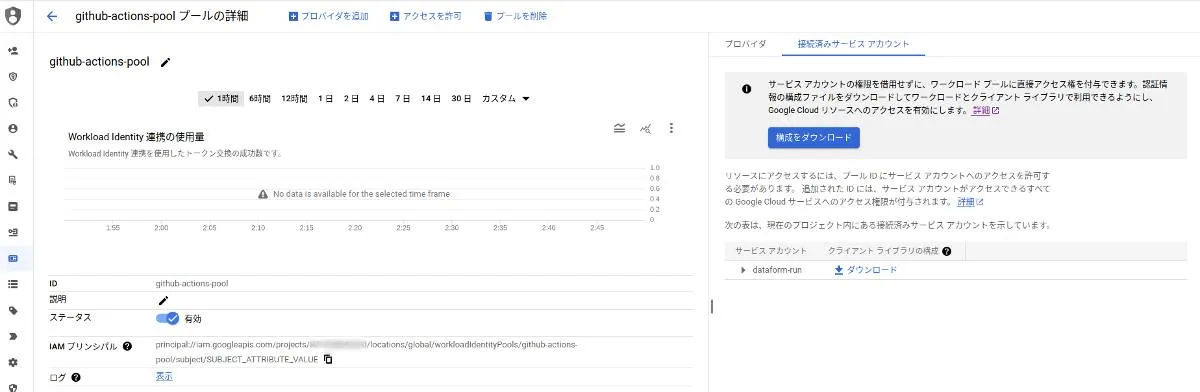Click アクセスを許可 button
Viewport: 1200px width, 392px height.
pos(426,16)
